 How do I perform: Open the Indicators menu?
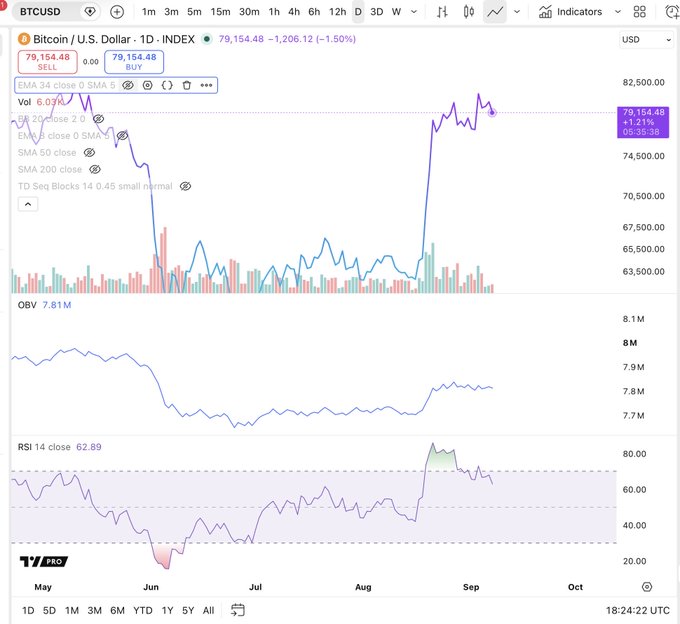(x=570, y=12)
